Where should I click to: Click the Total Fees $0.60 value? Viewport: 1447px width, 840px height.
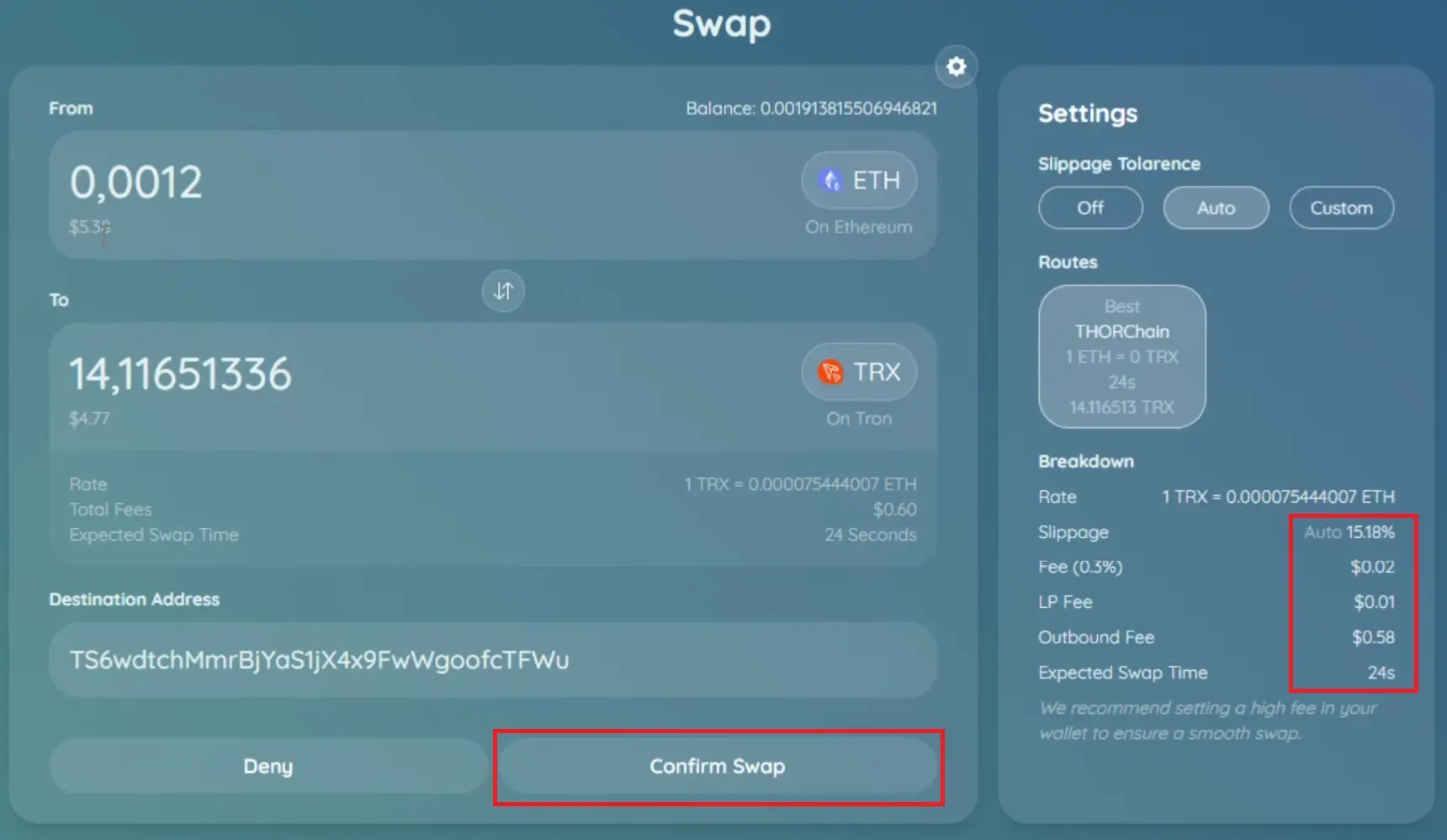click(x=894, y=510)
